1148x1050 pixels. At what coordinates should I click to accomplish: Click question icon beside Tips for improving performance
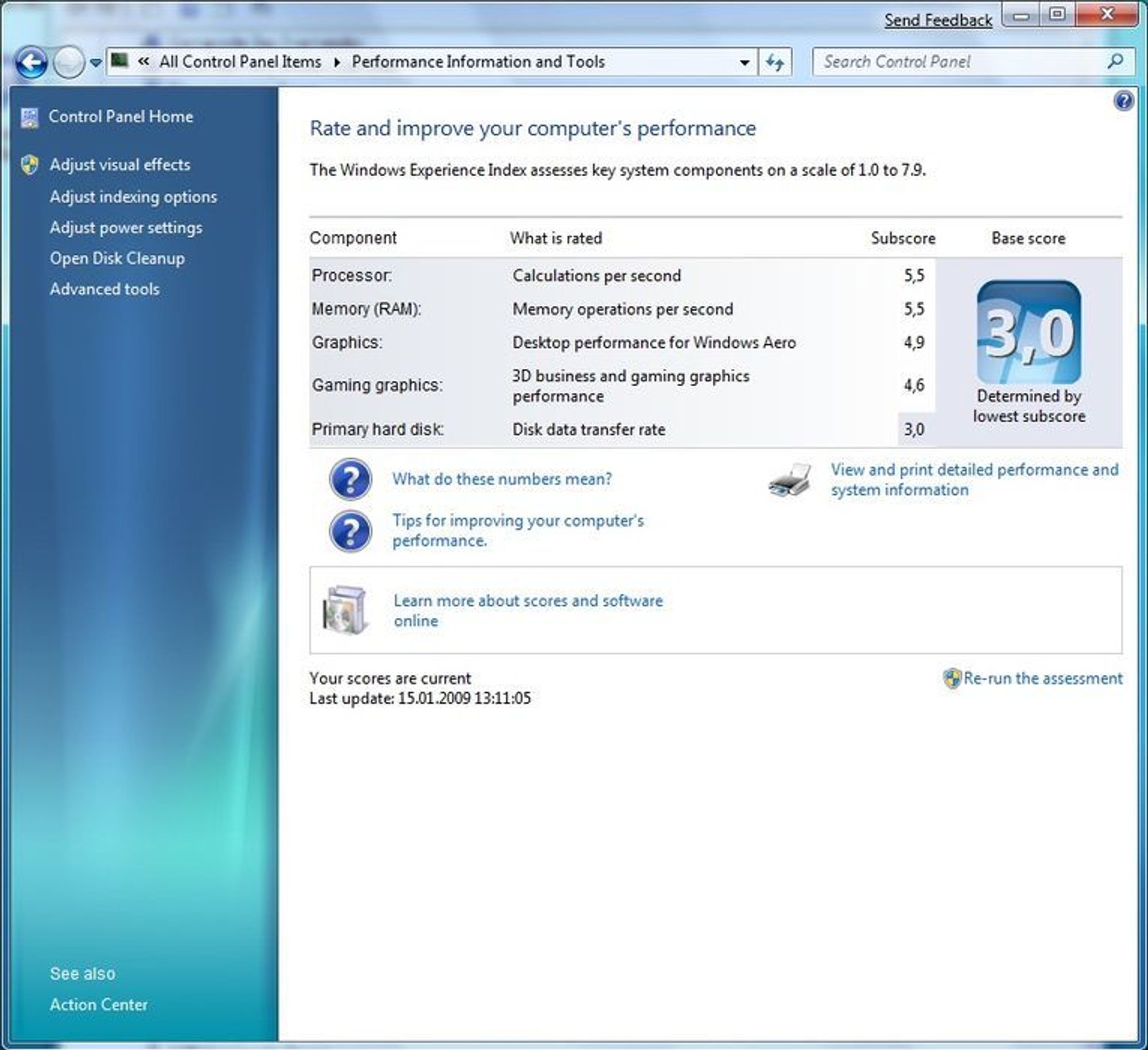pos(350,531)
